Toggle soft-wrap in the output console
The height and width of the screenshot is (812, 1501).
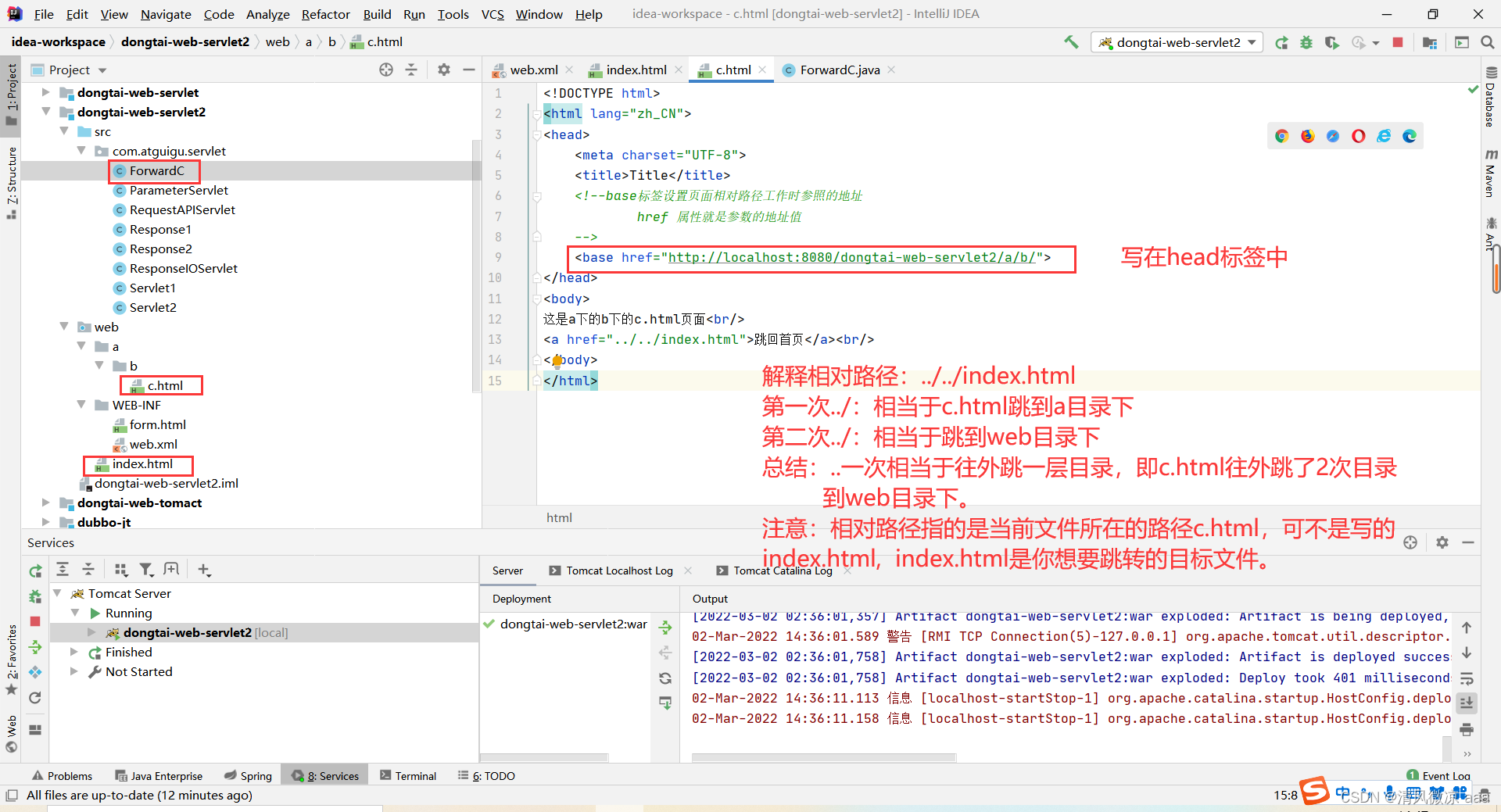(x=1467, y=678)
